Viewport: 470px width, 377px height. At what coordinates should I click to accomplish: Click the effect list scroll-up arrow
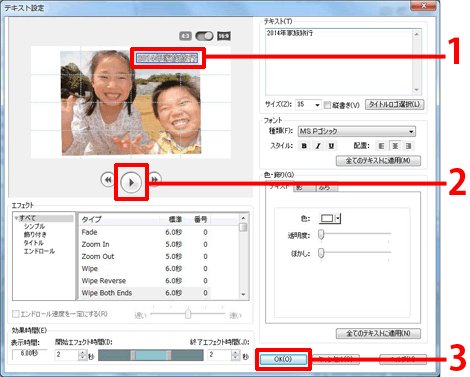point(243,218)
